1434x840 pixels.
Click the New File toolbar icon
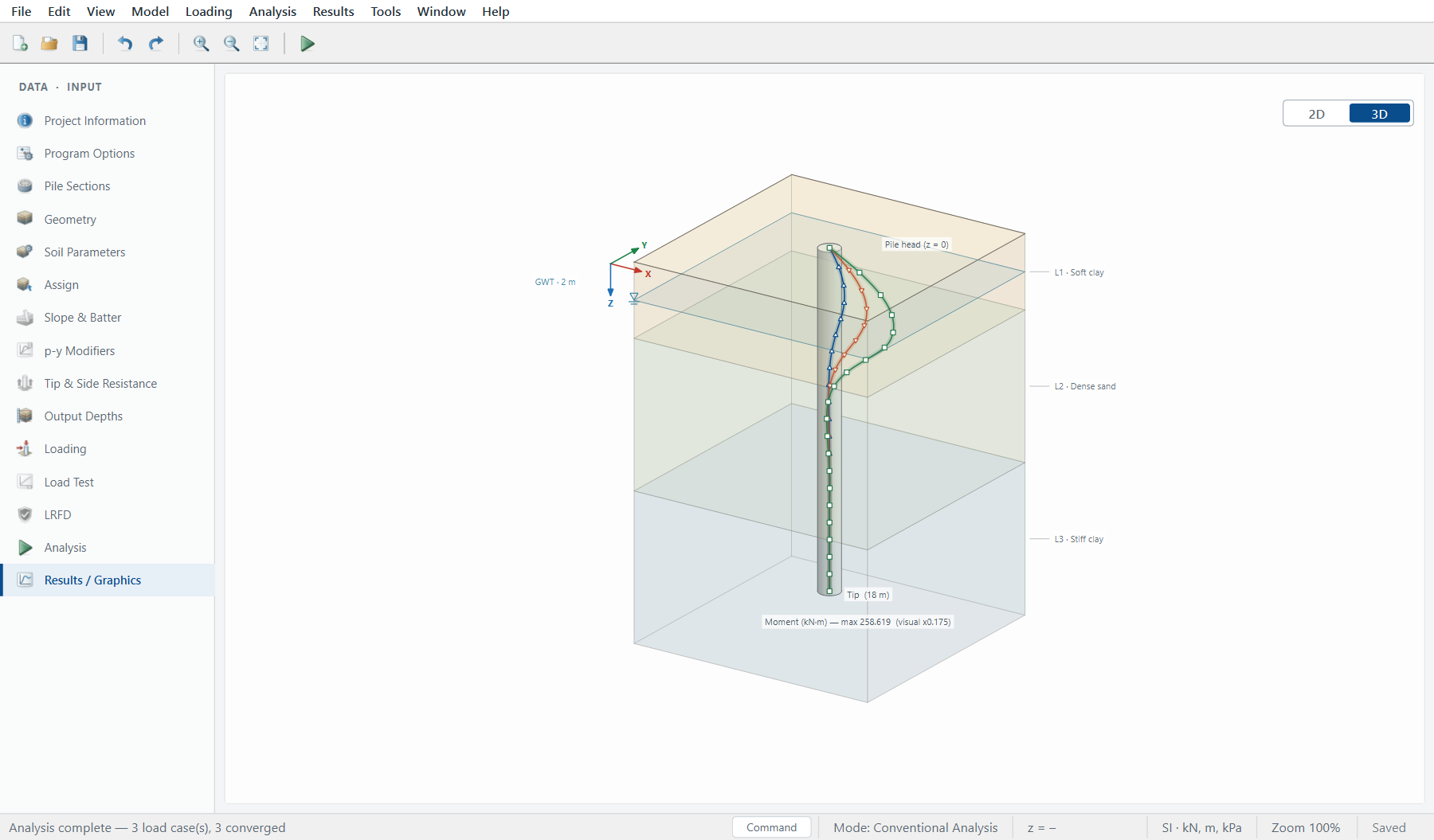click(x=20, y=44)
